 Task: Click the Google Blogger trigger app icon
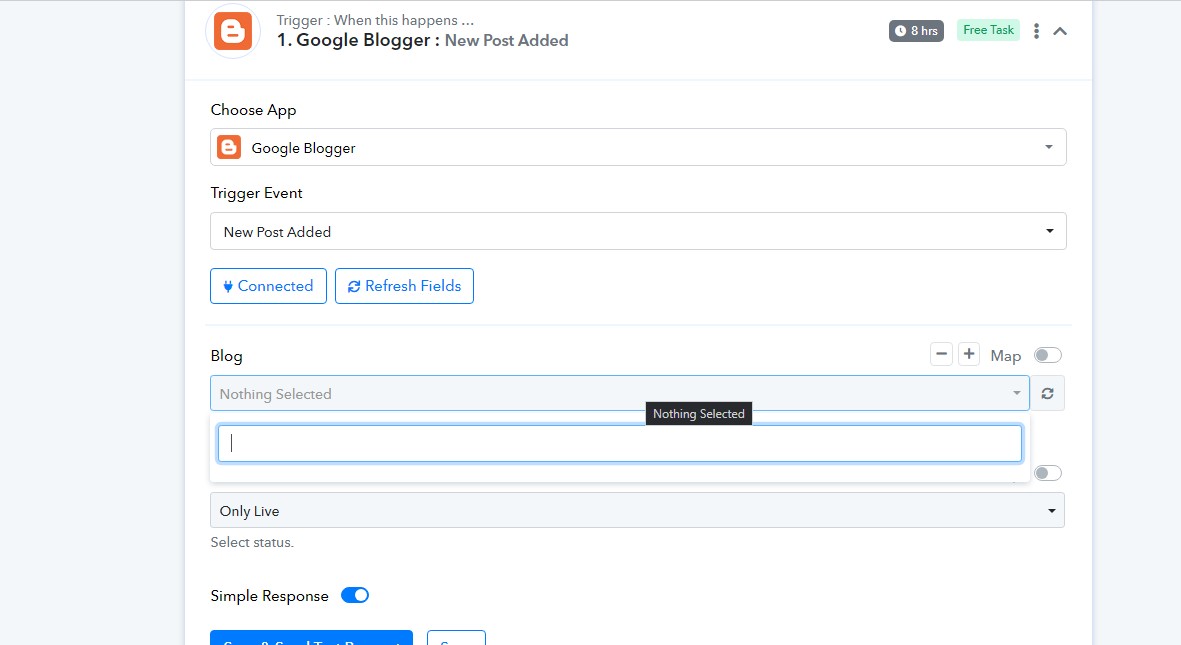coord(233,32)
